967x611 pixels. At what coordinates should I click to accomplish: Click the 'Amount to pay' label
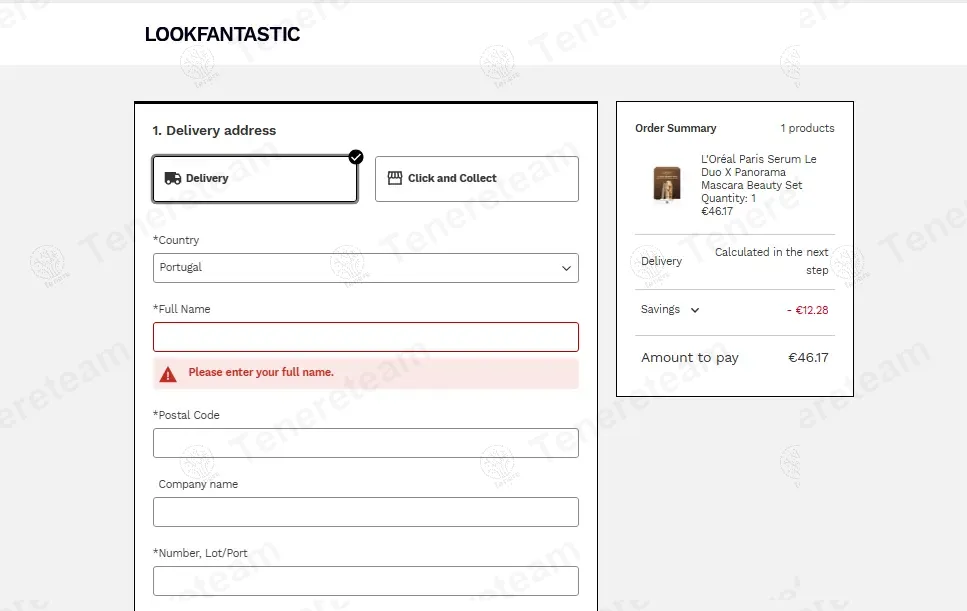(x=689, y=358)
